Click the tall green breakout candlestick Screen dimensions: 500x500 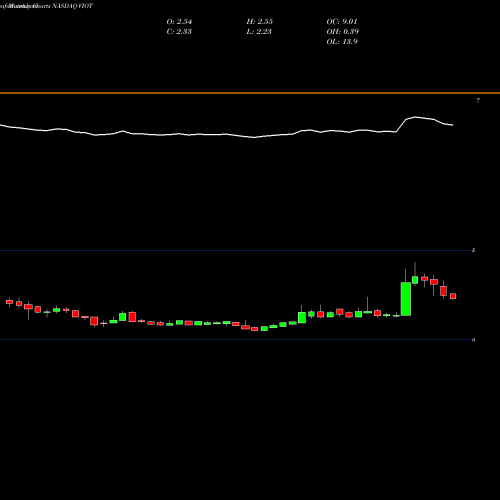pos(406,299)
